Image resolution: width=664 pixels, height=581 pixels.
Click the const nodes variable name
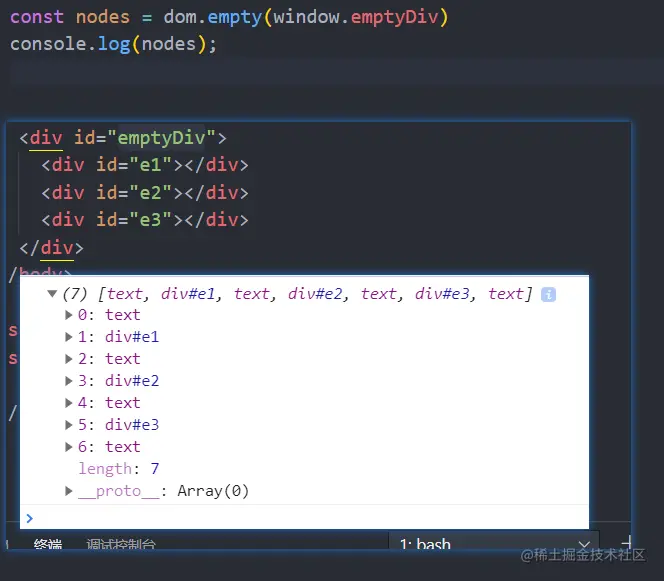(x=103, y=17)
